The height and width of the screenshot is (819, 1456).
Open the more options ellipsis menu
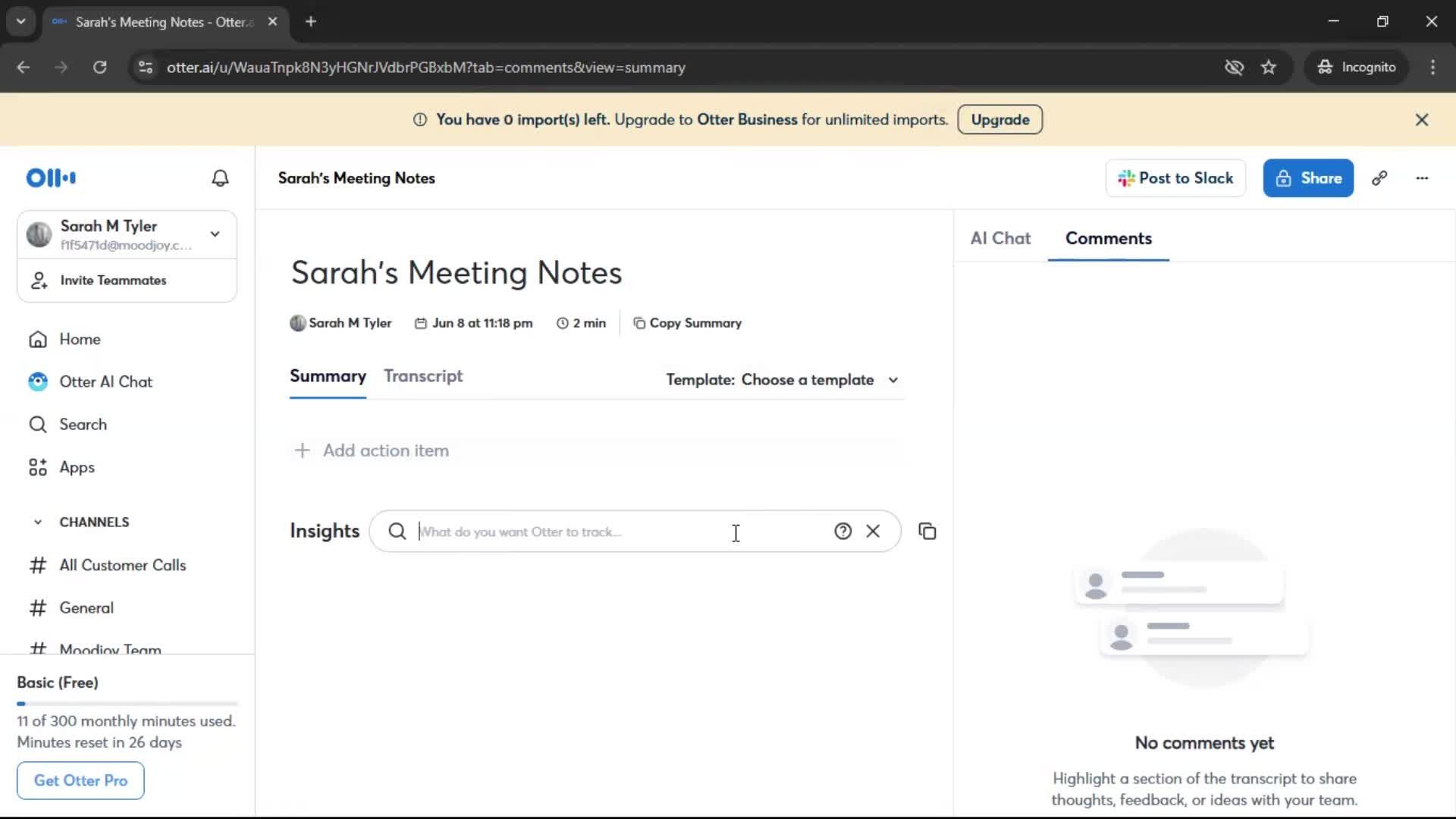tap(1422, 178)
